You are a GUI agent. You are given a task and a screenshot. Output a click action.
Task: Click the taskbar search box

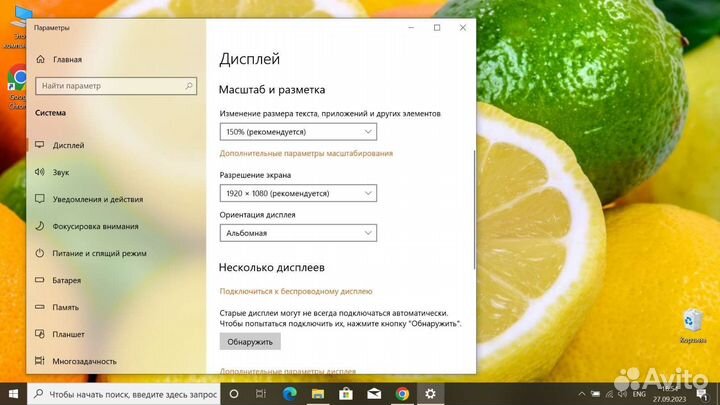[124, 394]
